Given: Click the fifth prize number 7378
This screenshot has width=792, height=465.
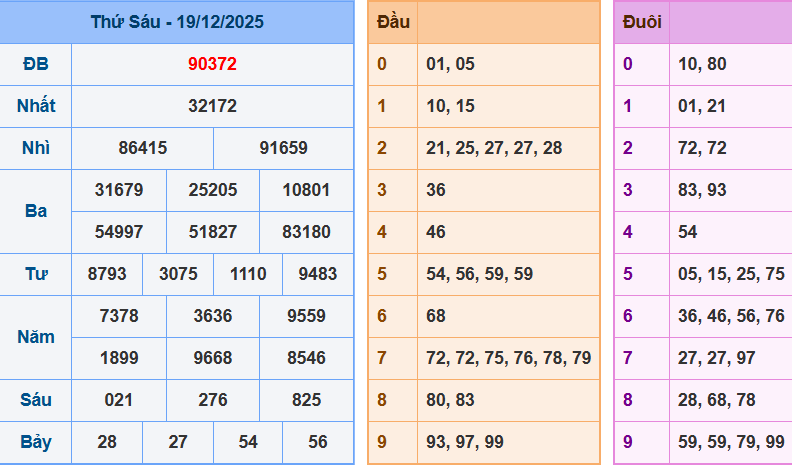Looking at the screenshot, I should pos(119,316).
